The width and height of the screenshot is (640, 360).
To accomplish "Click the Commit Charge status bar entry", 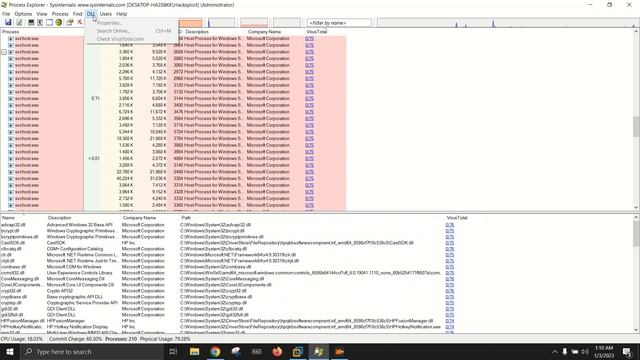I will coord(75,339).
